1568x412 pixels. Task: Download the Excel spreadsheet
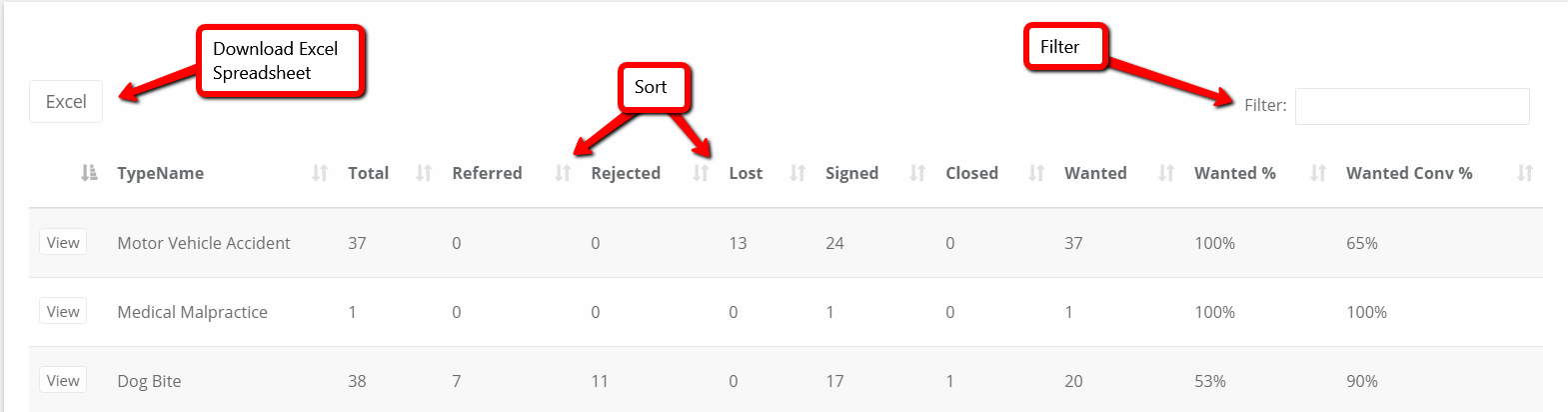click(x=66, y=102)
